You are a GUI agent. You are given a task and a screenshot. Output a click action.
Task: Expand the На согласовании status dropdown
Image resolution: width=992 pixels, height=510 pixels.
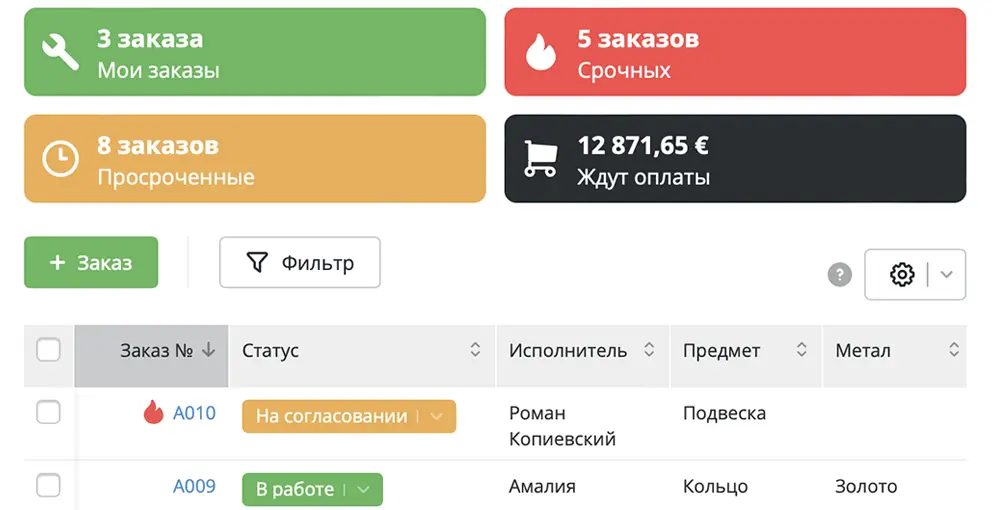pyautogui.click(x=437, y=416)
